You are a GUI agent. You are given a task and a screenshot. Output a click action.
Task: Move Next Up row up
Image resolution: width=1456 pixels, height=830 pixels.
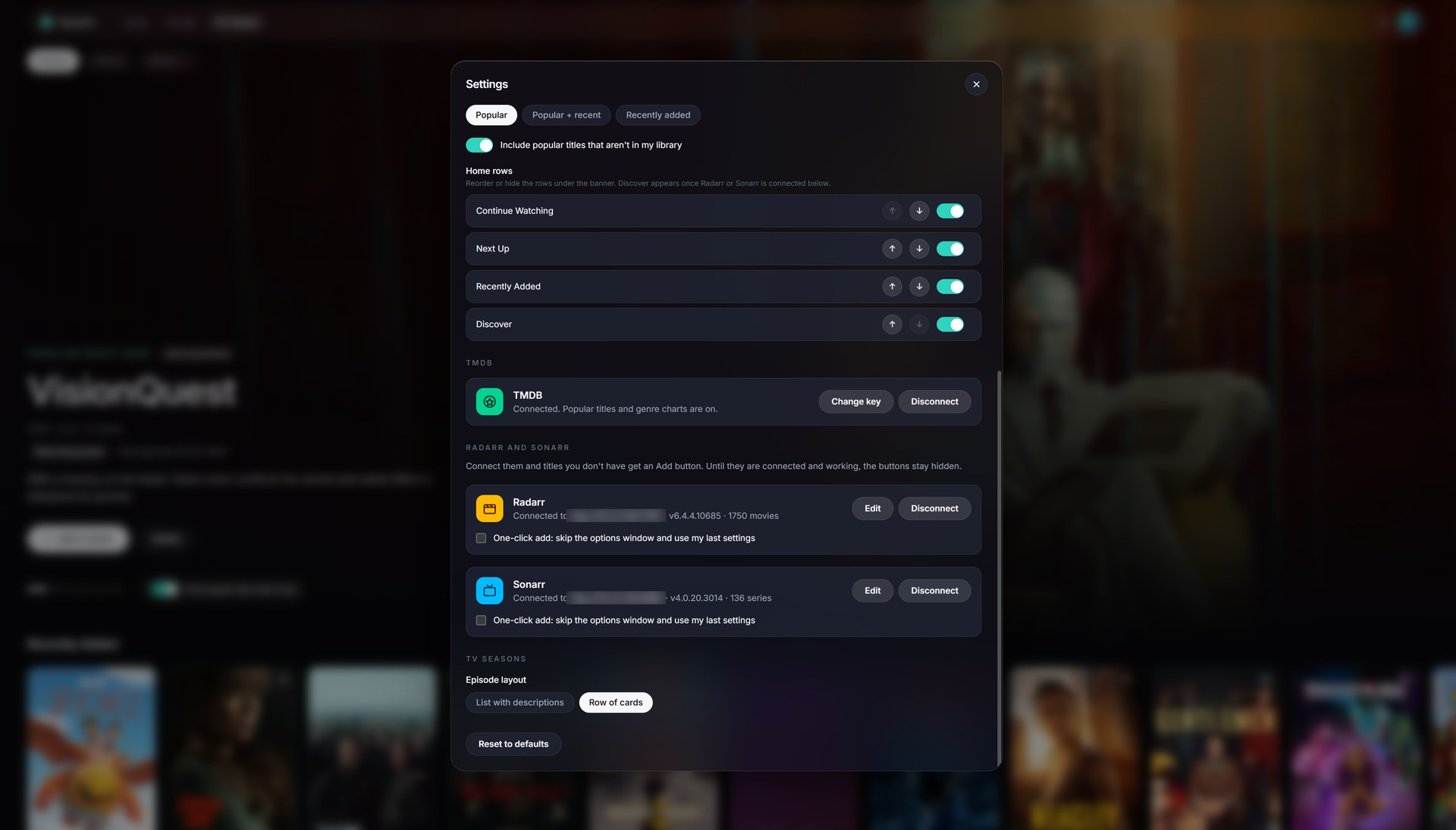892,249
